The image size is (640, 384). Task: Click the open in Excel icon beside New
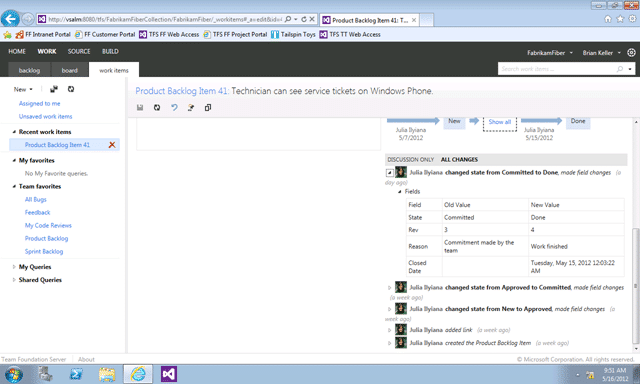tap(54, 89)
